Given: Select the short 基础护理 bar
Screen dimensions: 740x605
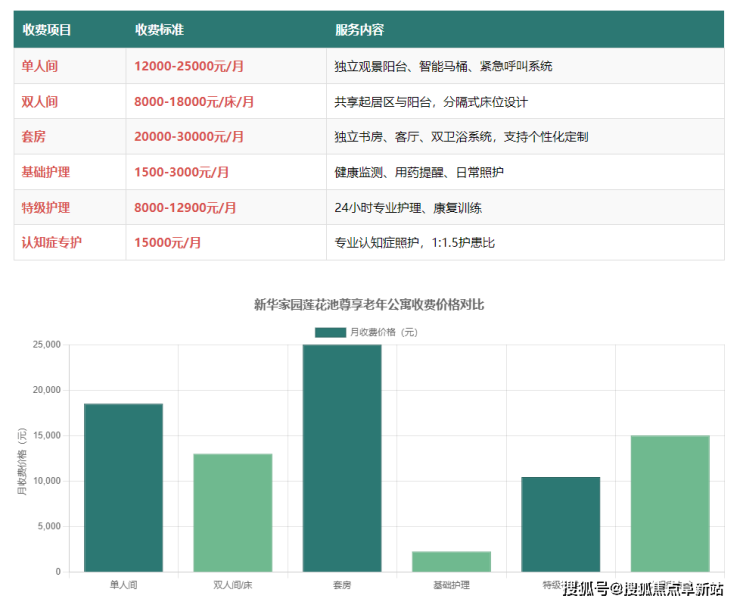Looking at the screenshot, I should [451, 561].
